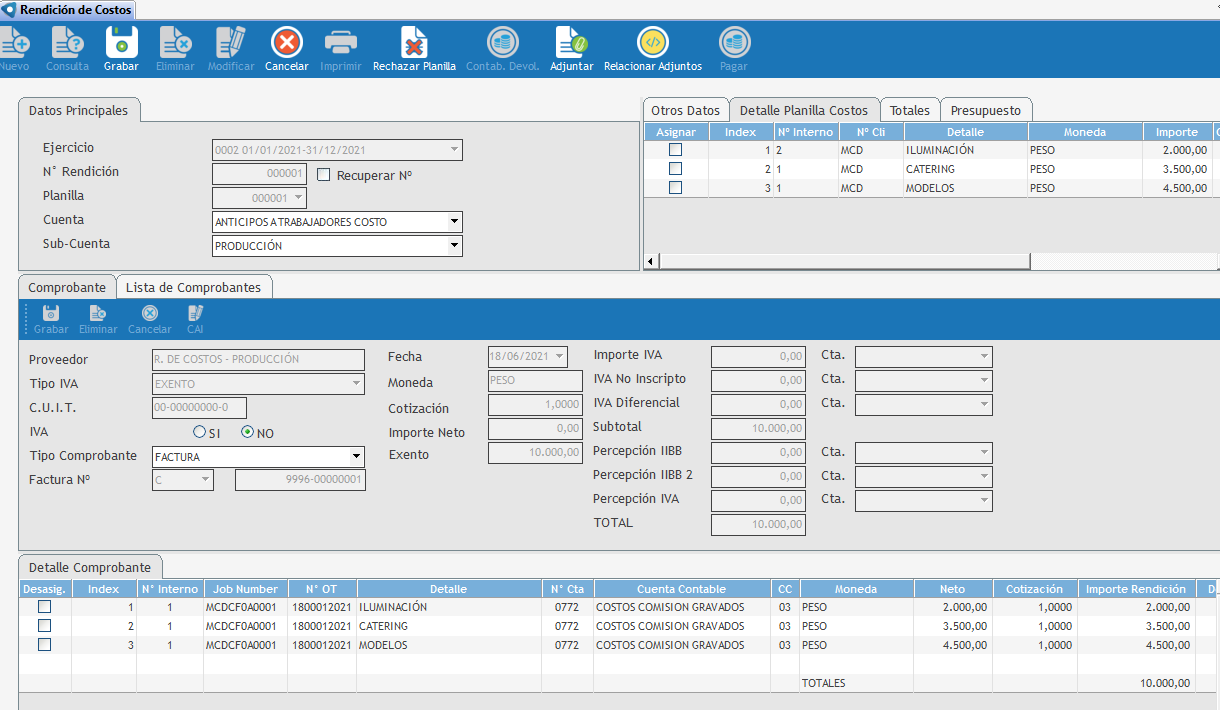Select the SI radio button for IVA
1220x710 pixels.
(x=200, y=433)
